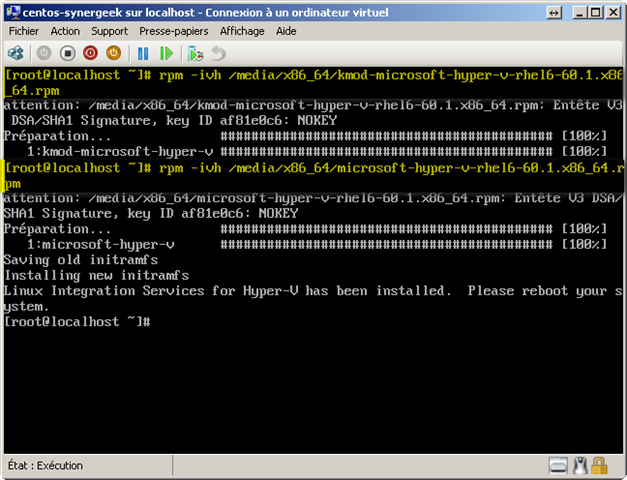
Task: Maximize the virtual machine connection window
Action: tap(595, 13)
